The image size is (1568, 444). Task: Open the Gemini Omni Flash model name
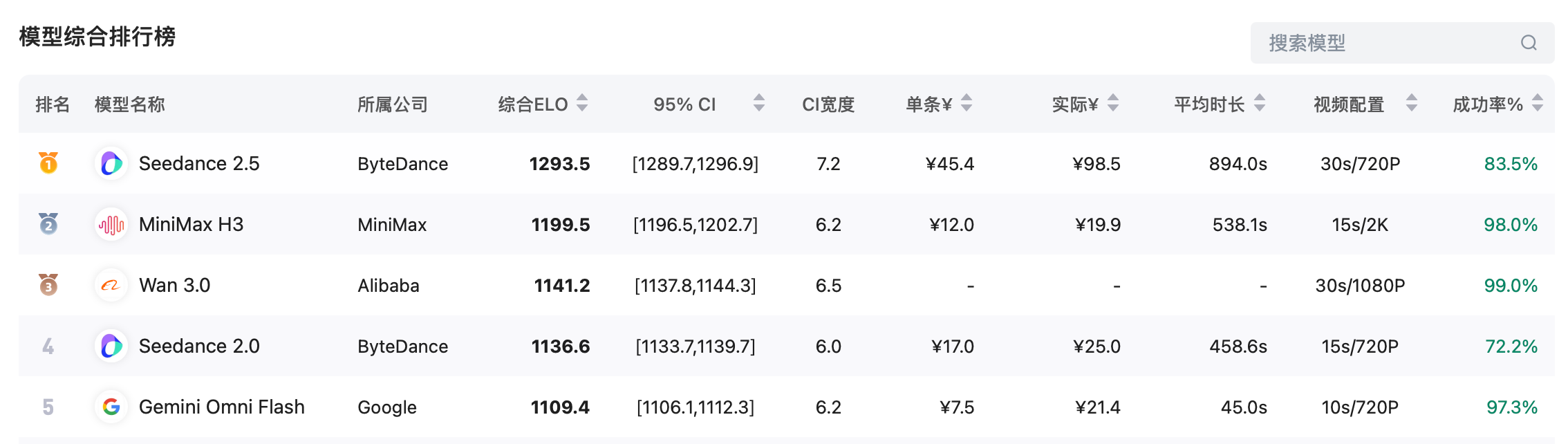coord(221,407)
